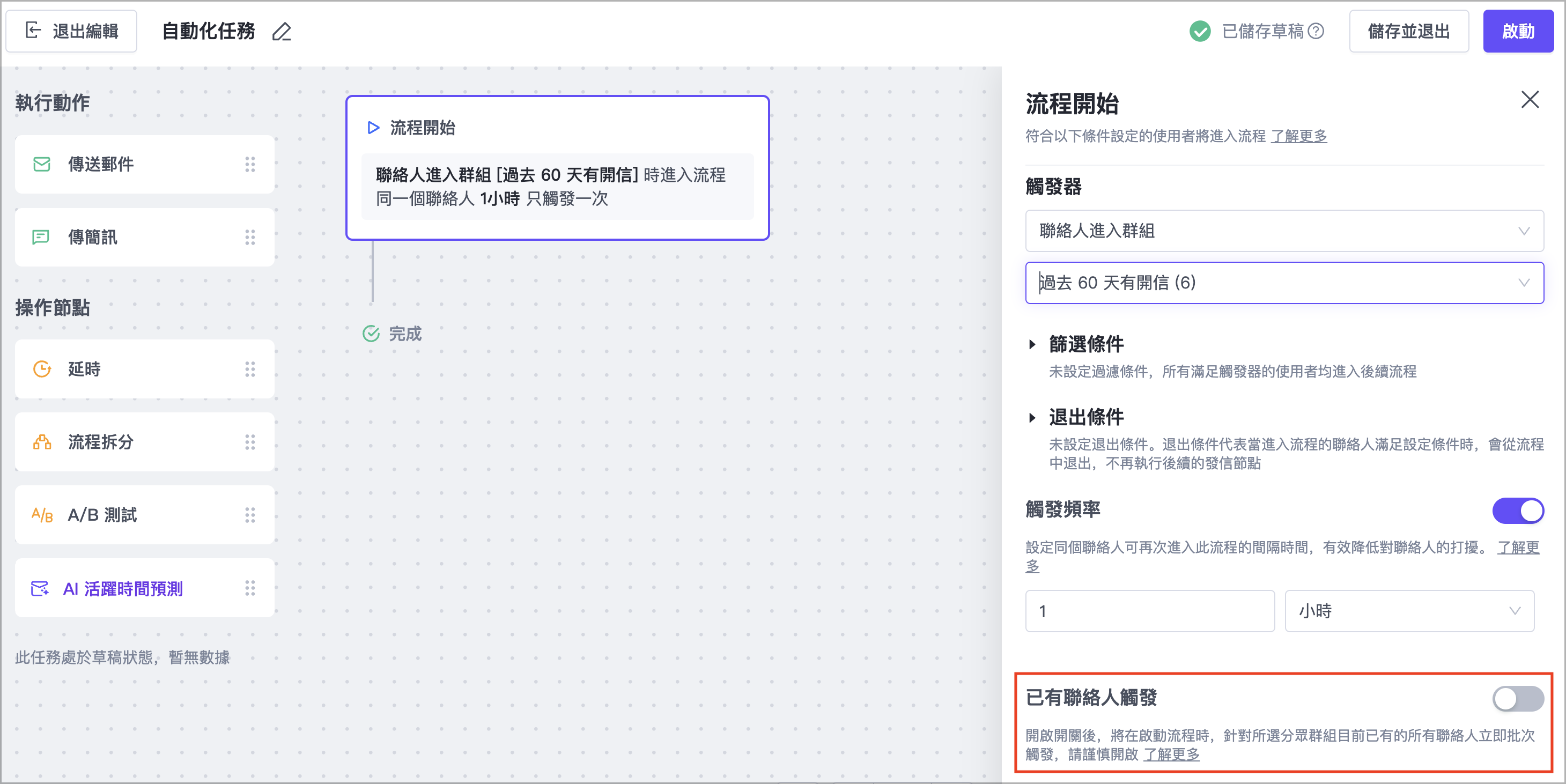Image resolution: width=1566 pixels, height=784 pixels.
Task: Open the 過去 60 天有開信 group dropdown
Action: point(1284,283)
